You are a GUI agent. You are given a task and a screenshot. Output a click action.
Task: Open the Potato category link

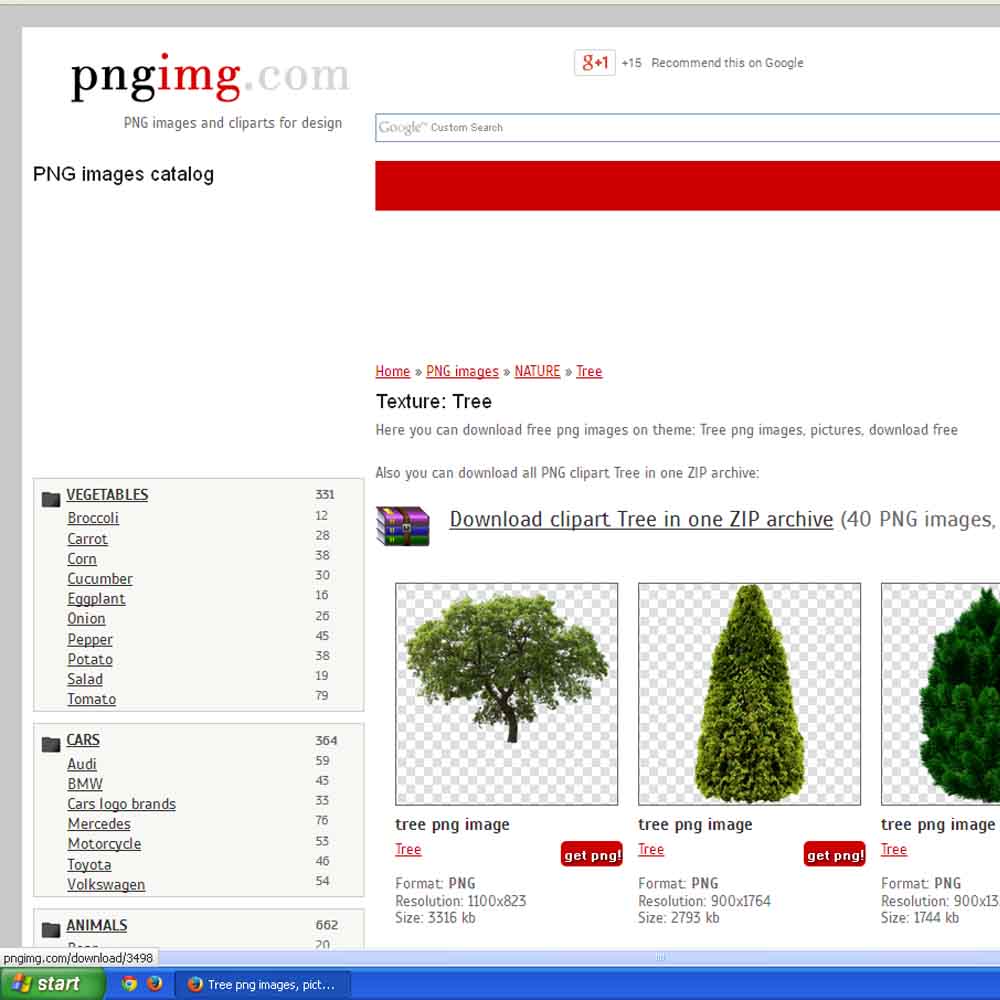tap(90, 659)
